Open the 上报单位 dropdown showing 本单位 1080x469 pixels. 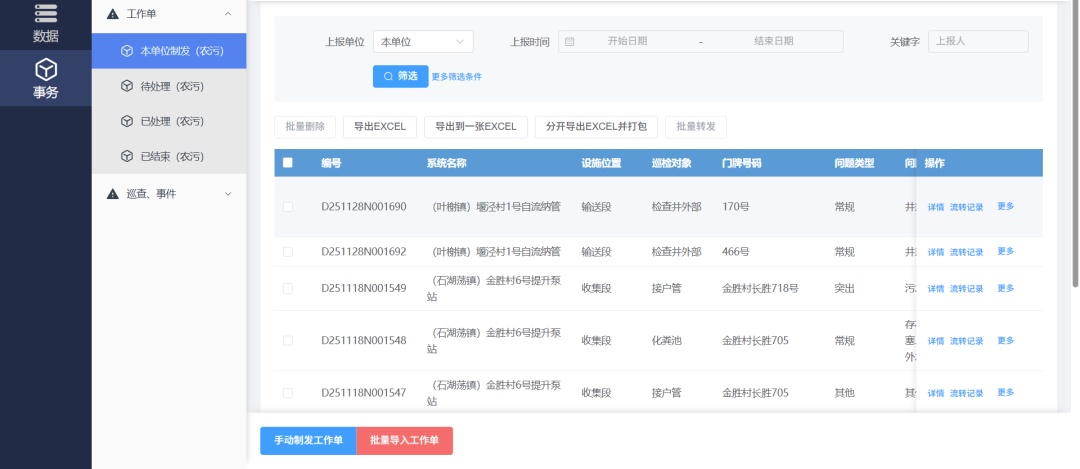click(x=423, y=41)
